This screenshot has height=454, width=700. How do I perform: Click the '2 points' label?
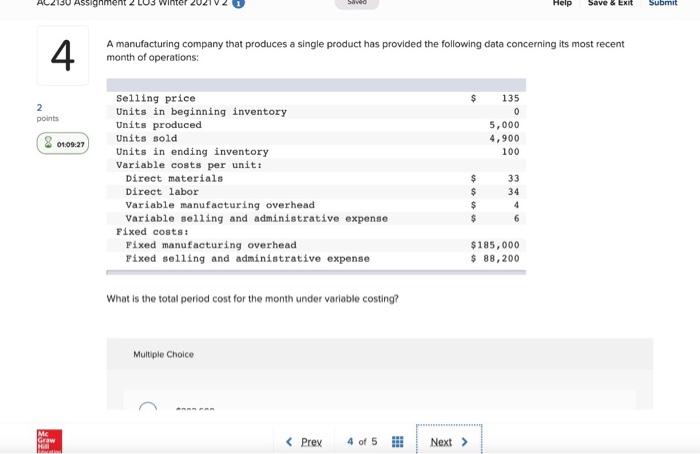[47, 112]
